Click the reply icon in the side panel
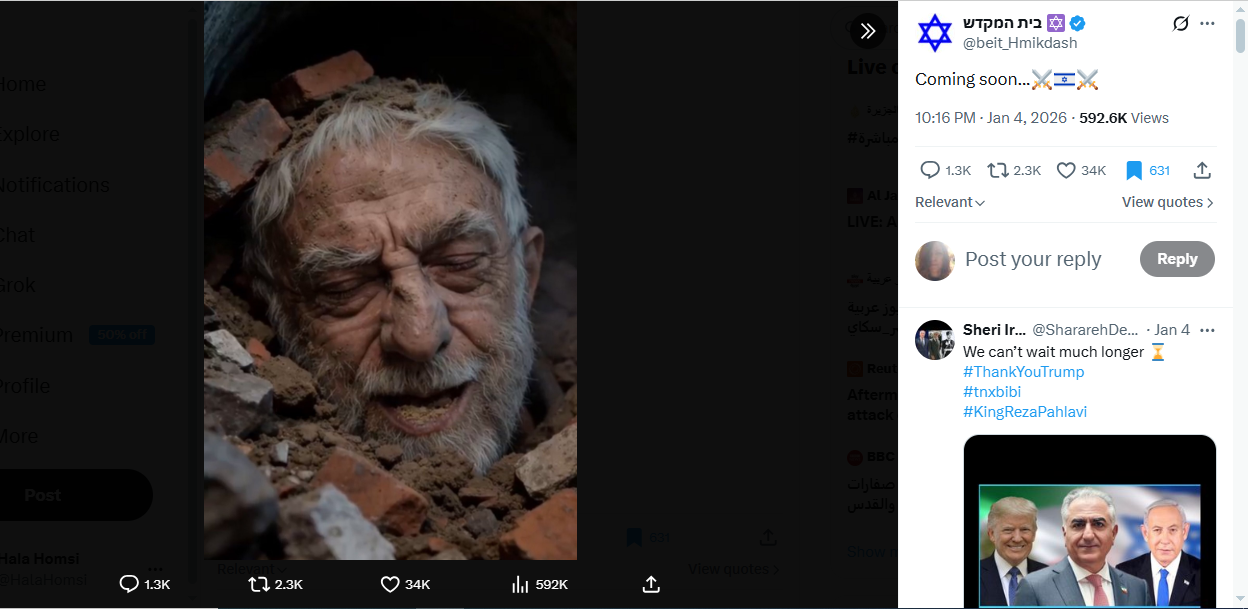This screenshot has height=609, width=1248. point(930,170)
